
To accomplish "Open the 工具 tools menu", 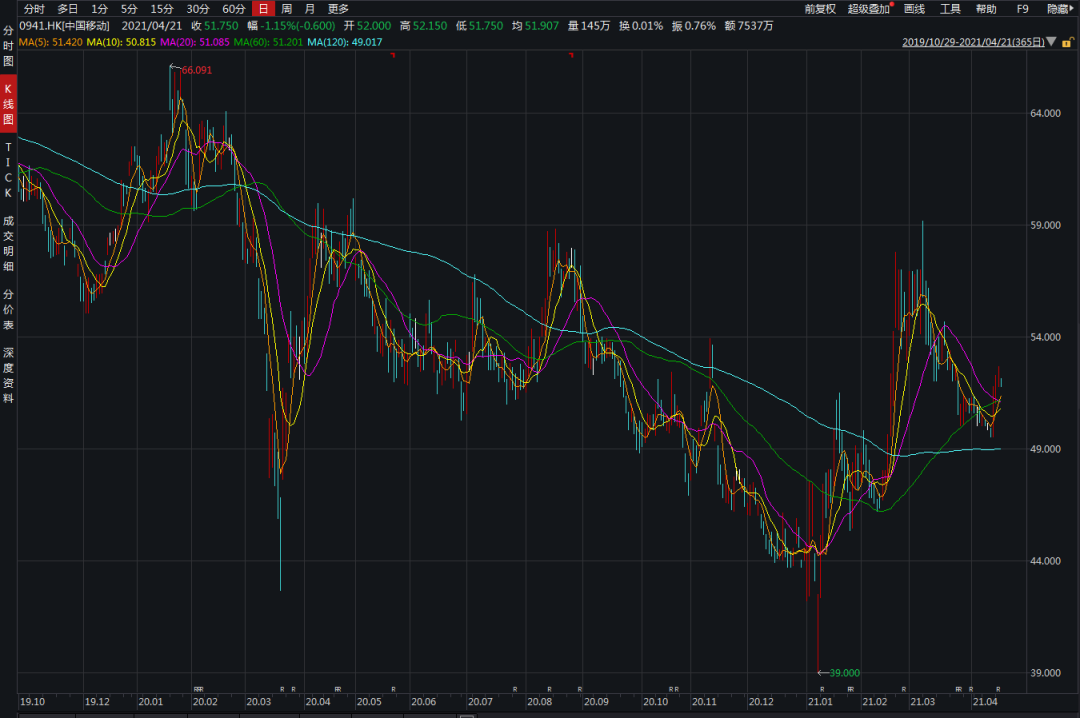I will (x=950, y=9).
